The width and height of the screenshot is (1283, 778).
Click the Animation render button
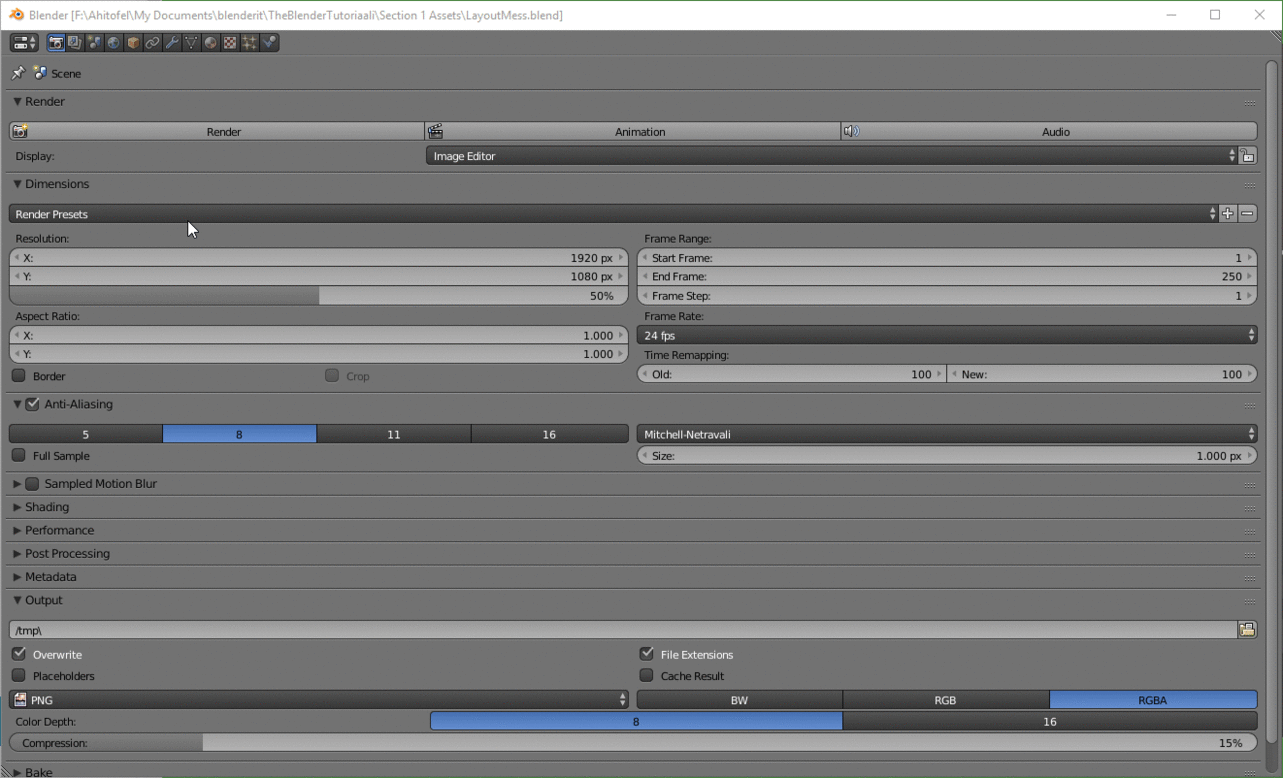[x=633, y=131]
